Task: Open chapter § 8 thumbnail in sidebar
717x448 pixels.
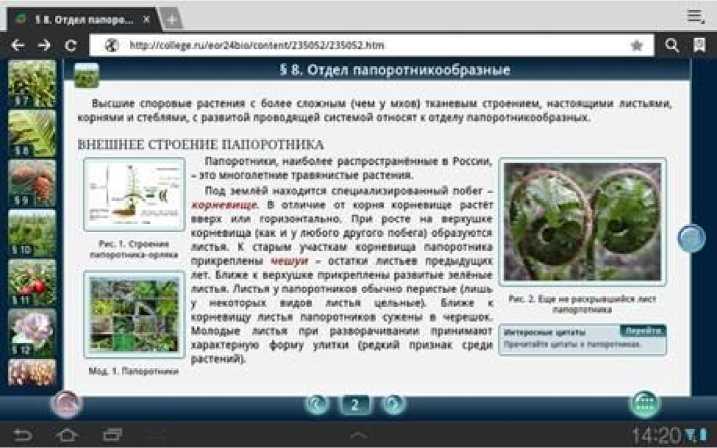Action: click(x=32, y=133)
